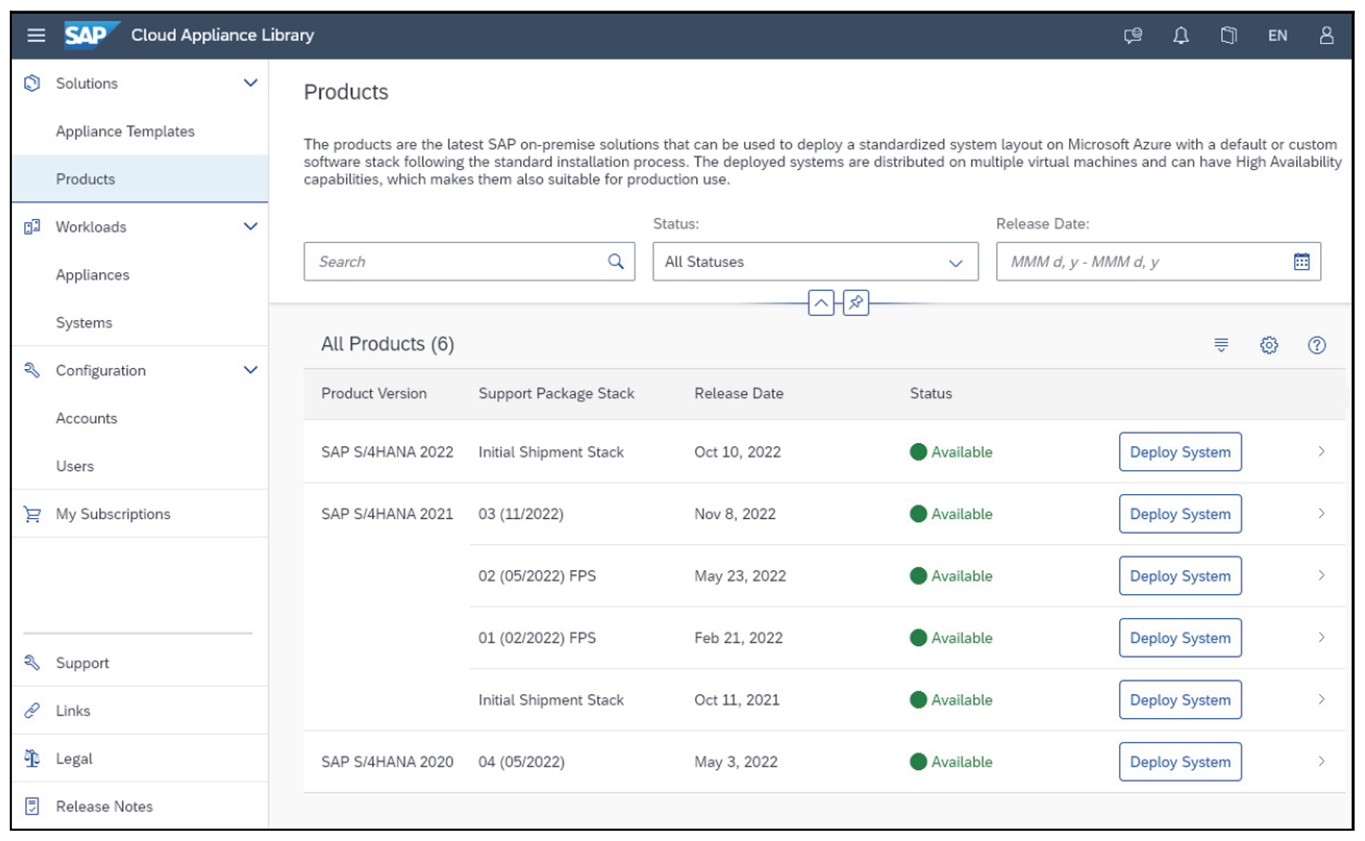Open the feedback chat icon in header
1365x841 pixels.
(1133, 35)
